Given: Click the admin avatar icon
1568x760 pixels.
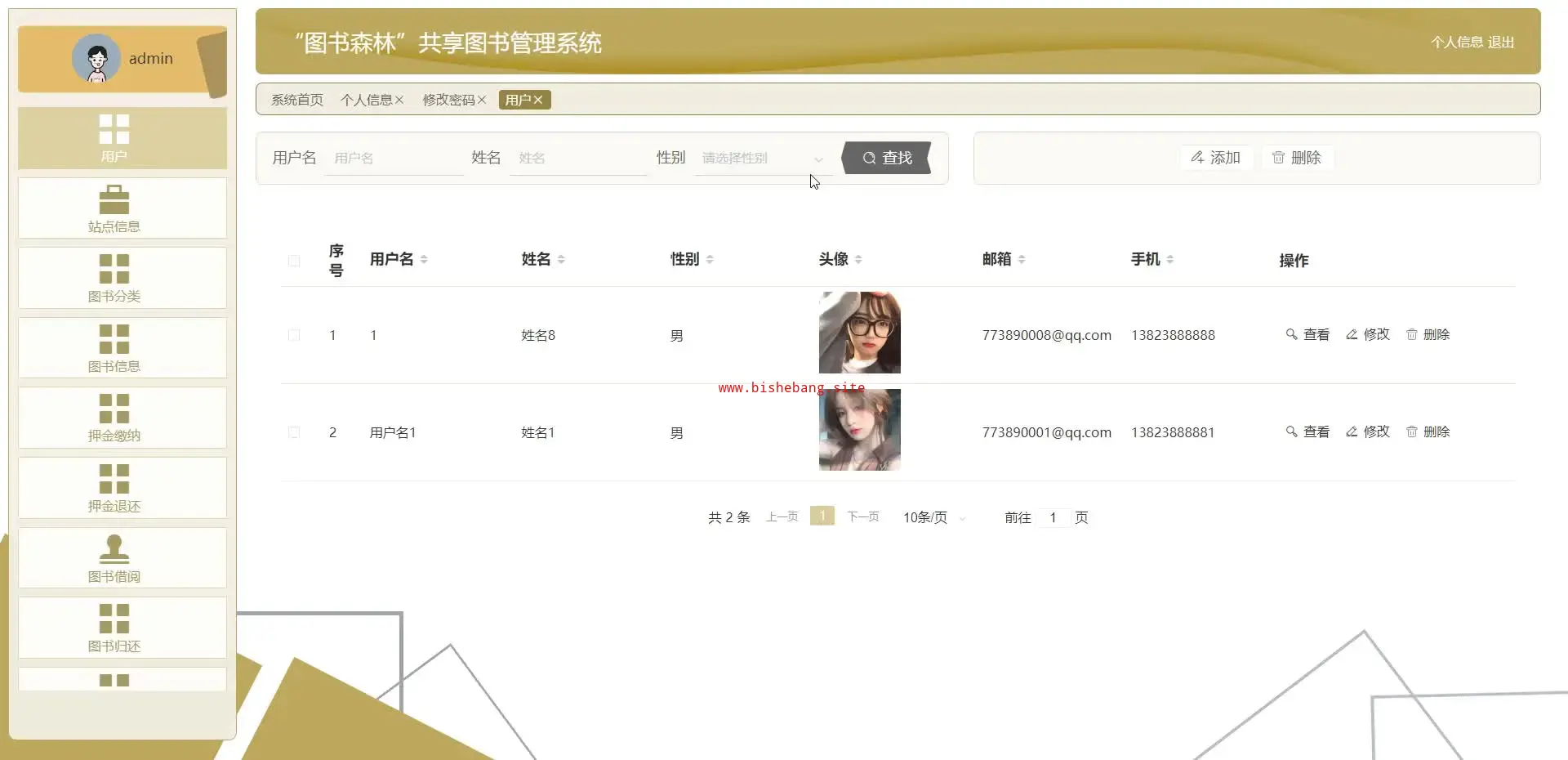Looking at the screenshot, I should (x=96, y=58).
